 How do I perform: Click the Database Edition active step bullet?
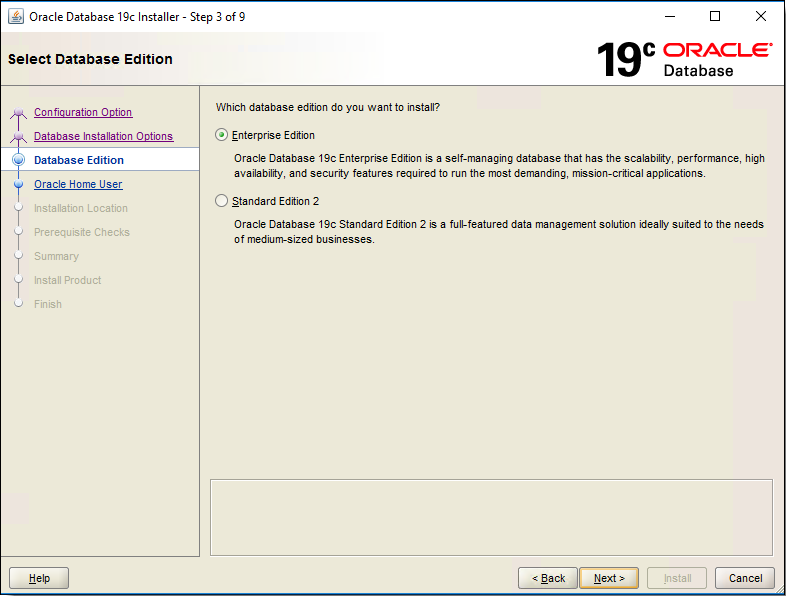pyautogui.click(x=19, y=160)
